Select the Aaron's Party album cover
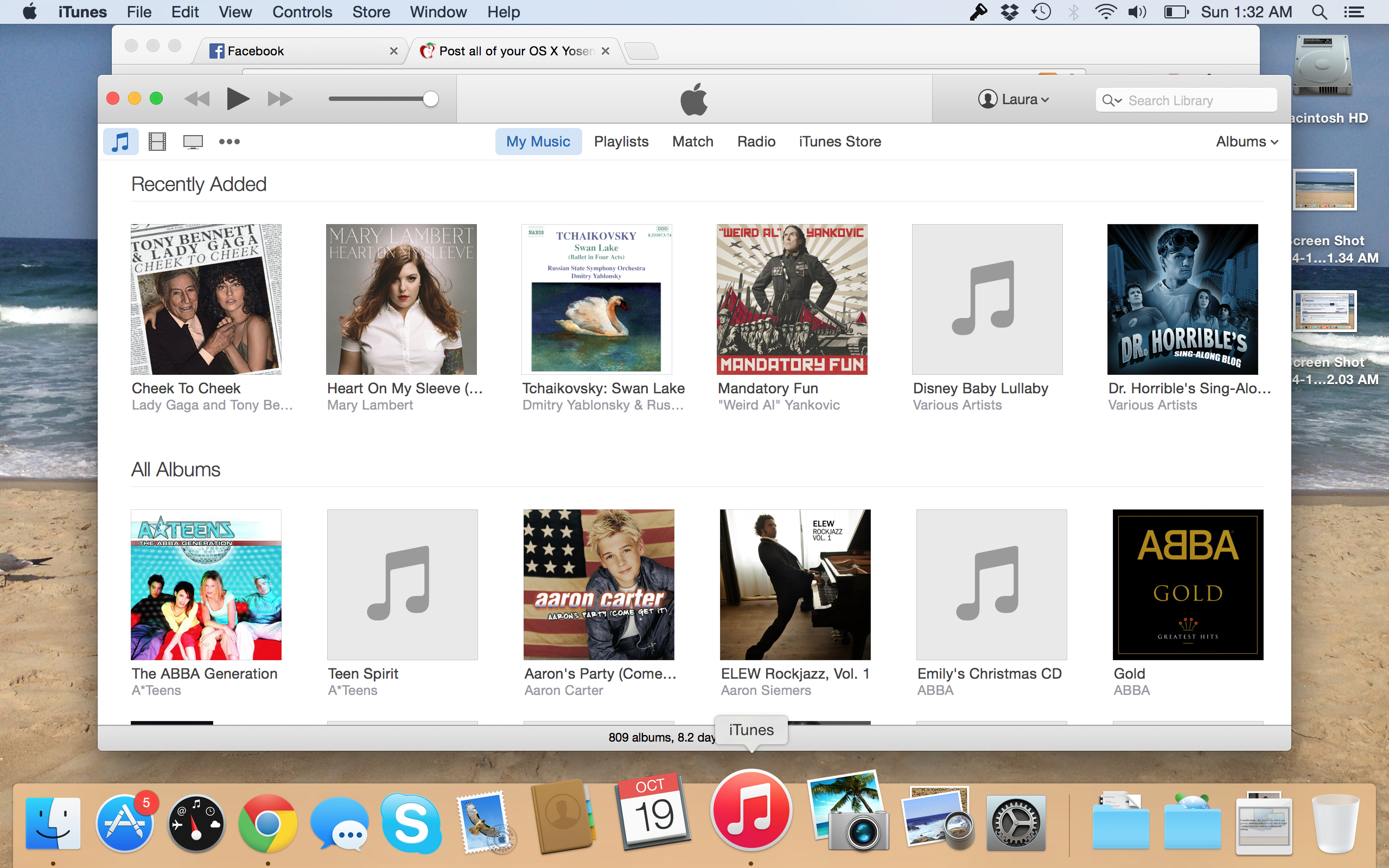The height and width of the screenshot is (868, 1389). click(598, 584)
